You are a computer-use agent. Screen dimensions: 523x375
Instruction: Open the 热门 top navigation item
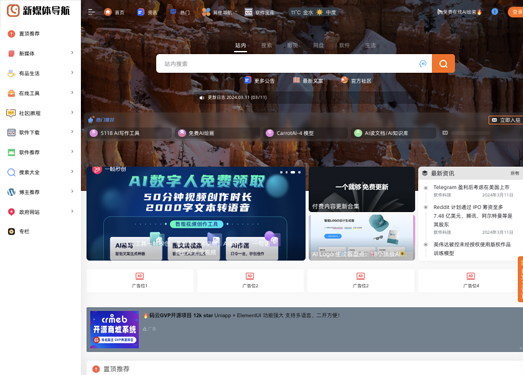(180, 12)
